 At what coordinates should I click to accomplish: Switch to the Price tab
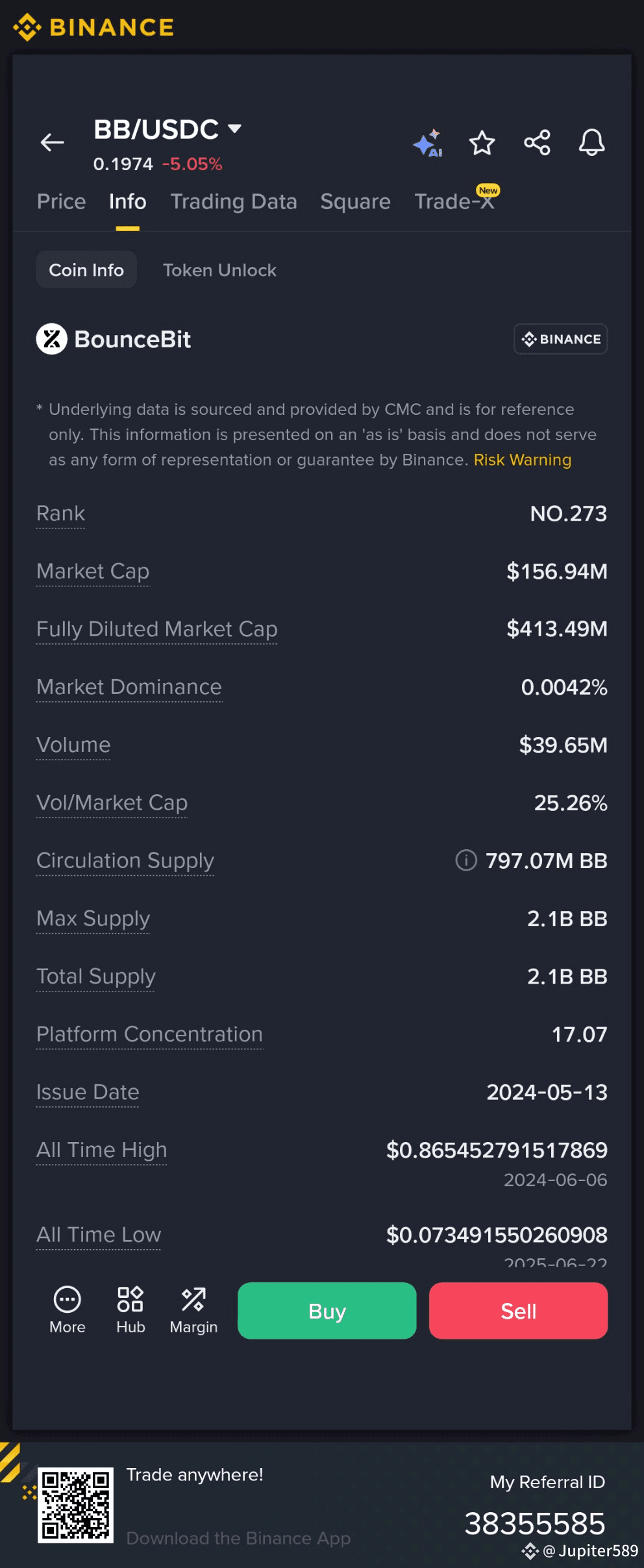tap(61, 201)
